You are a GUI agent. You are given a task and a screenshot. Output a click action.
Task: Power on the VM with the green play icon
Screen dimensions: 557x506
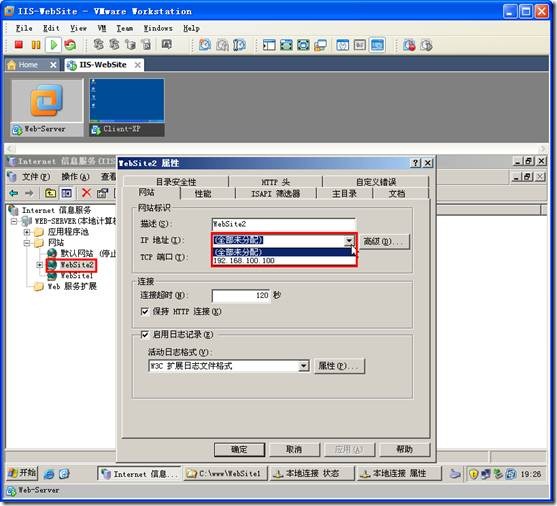pyautogui.click(x=54, y=45)
